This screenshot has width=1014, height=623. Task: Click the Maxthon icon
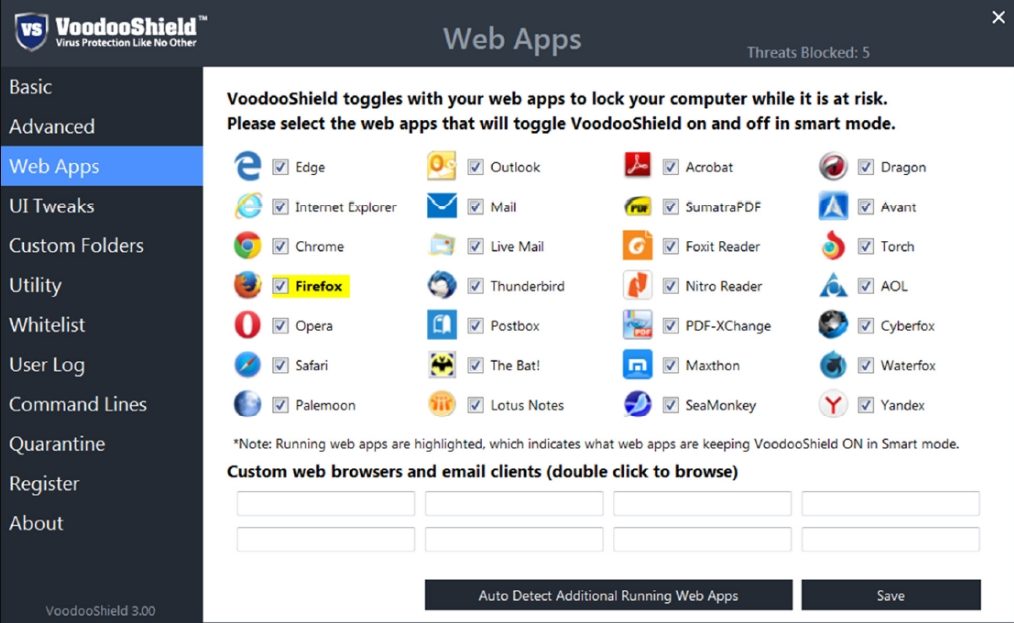638,365
